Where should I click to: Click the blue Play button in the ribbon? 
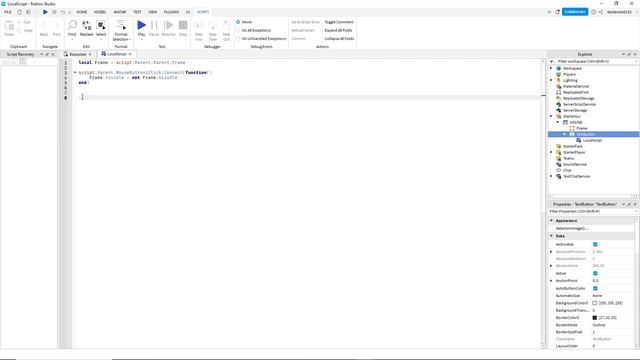click(142, 25)
